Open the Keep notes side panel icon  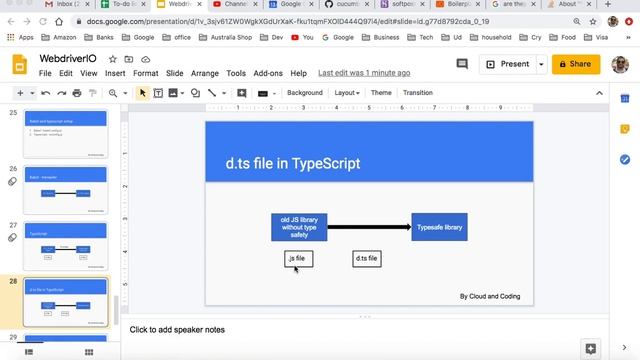click(624, 129)
